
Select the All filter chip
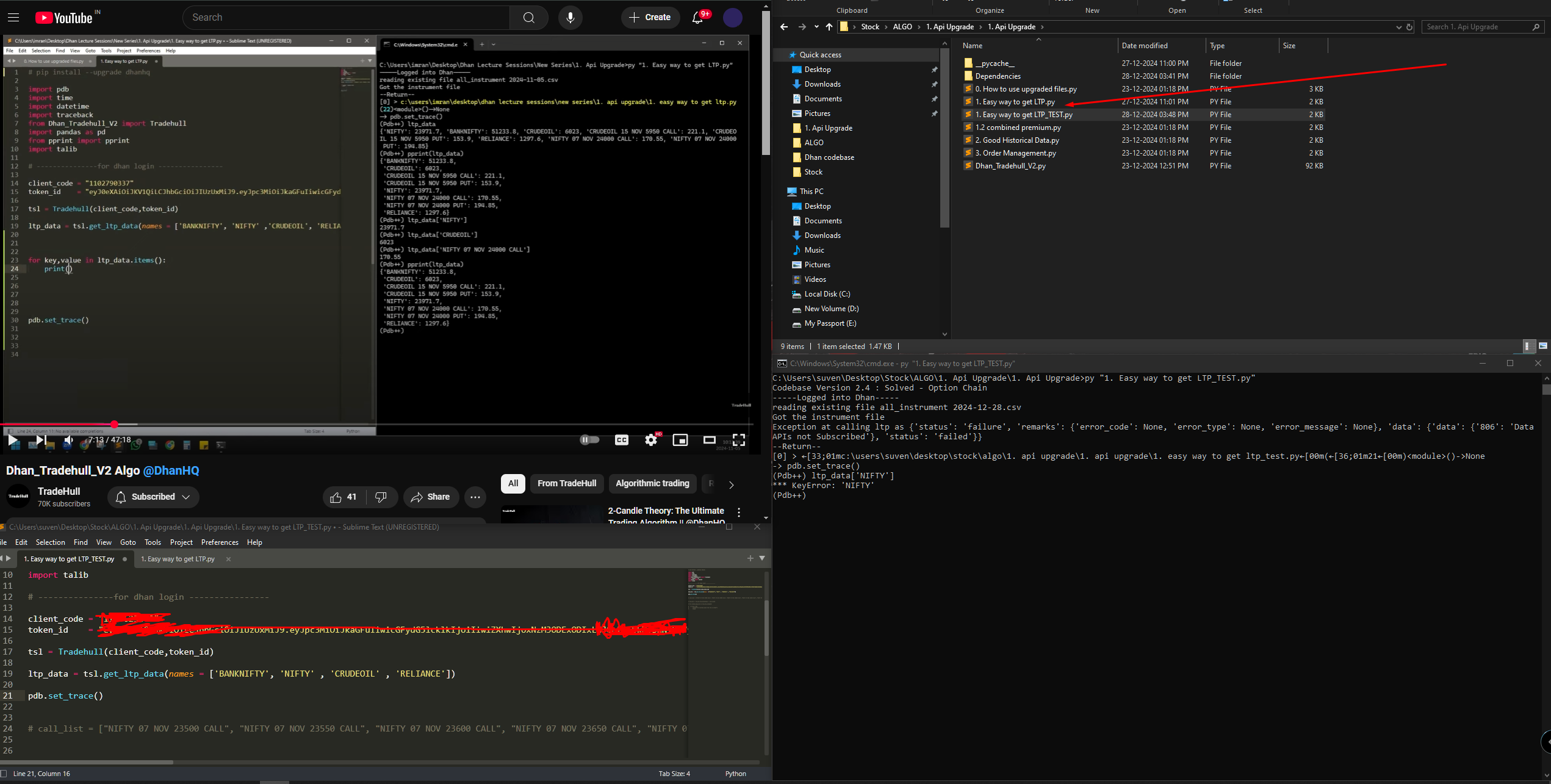[513, 483]
